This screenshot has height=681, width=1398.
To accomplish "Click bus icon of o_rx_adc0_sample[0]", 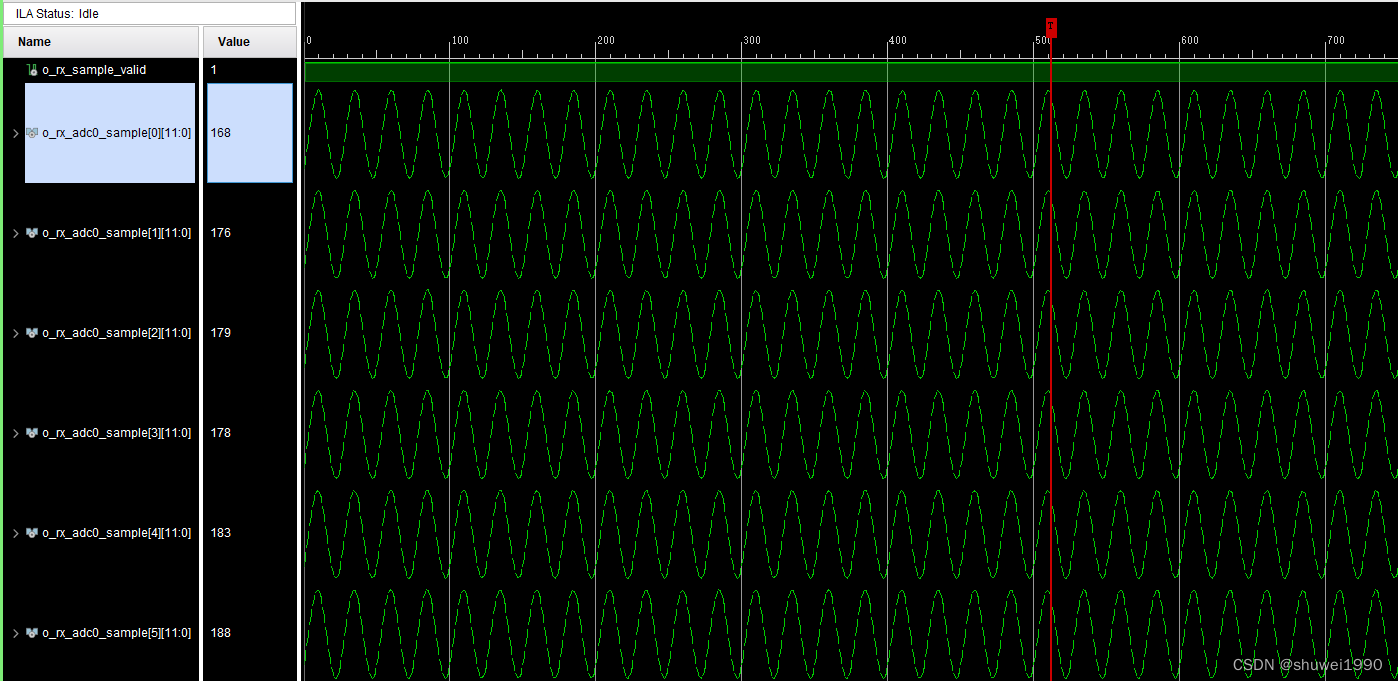I will tap(32, 133).
